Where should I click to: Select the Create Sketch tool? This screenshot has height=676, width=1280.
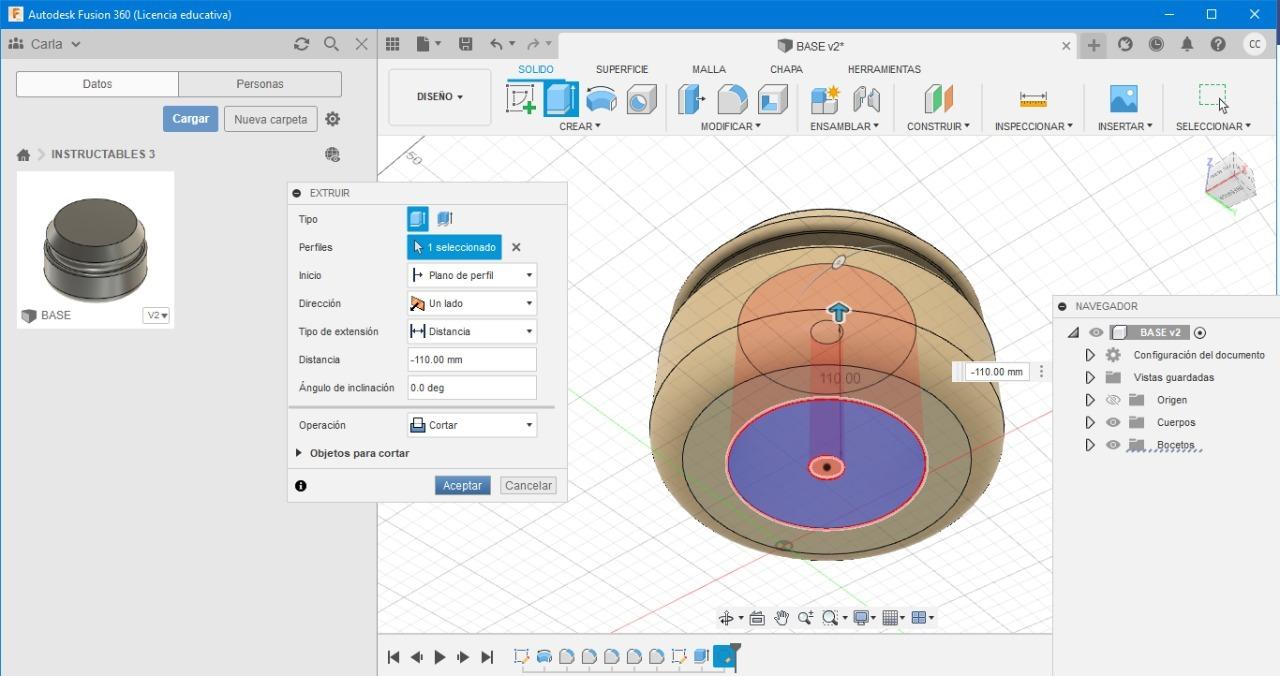(x=521, y=98)
